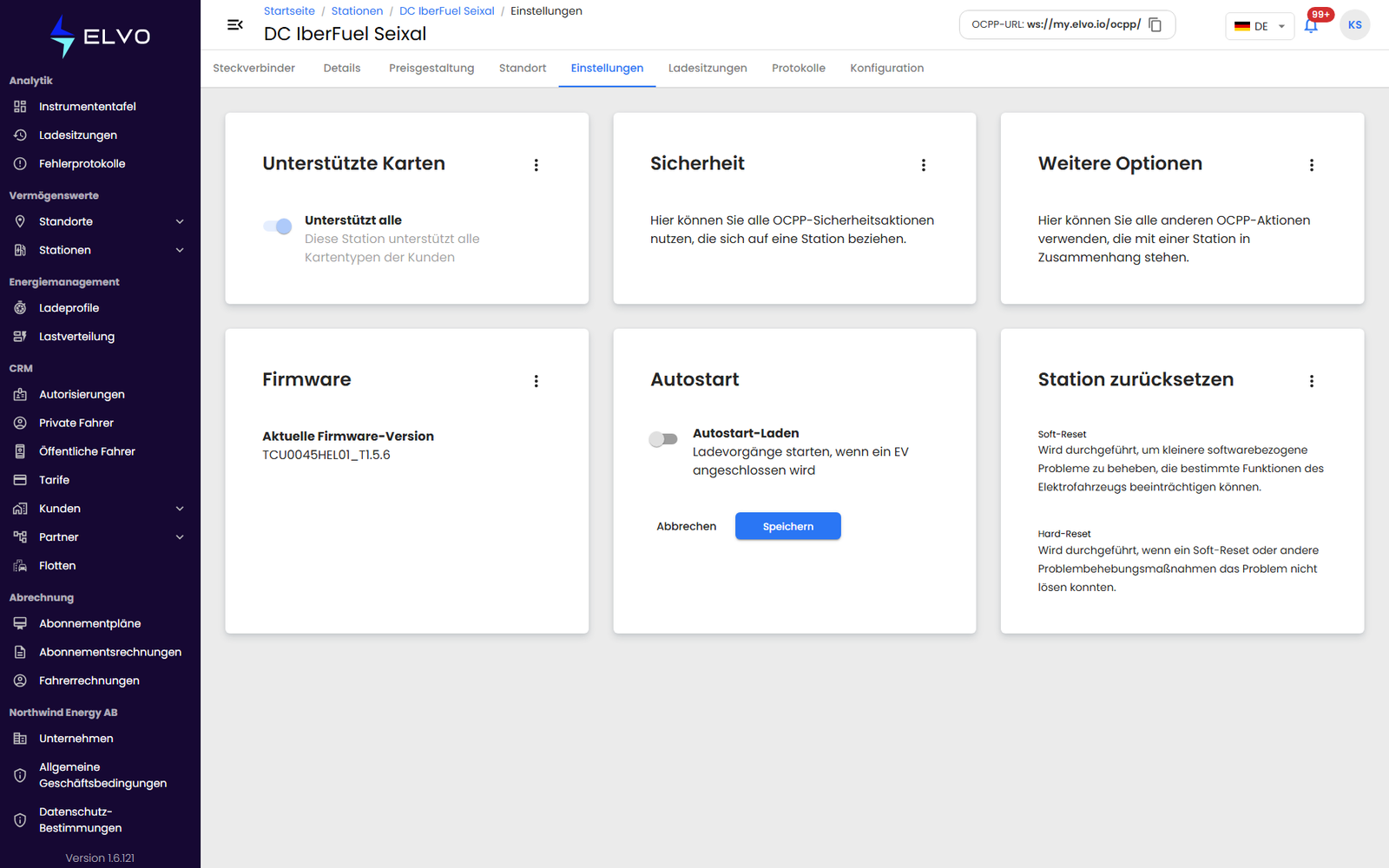Expand the Stationen submenu chevron
Screen dimensions: 1389x868
tap(180, 250)
